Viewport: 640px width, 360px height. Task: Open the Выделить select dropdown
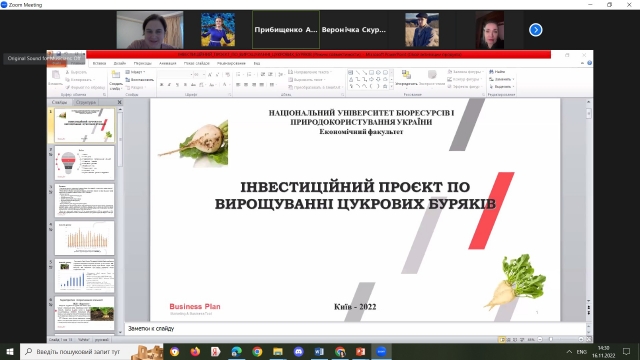tap(501, 87)
